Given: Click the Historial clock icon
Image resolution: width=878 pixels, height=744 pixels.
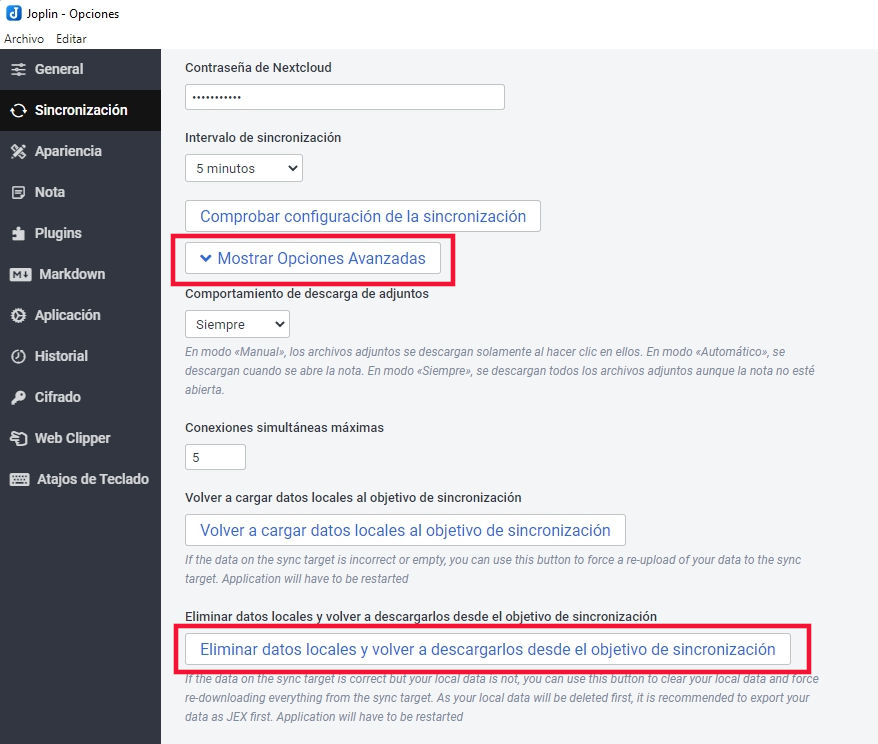Looking at the screenshot, I should (18, 356).
